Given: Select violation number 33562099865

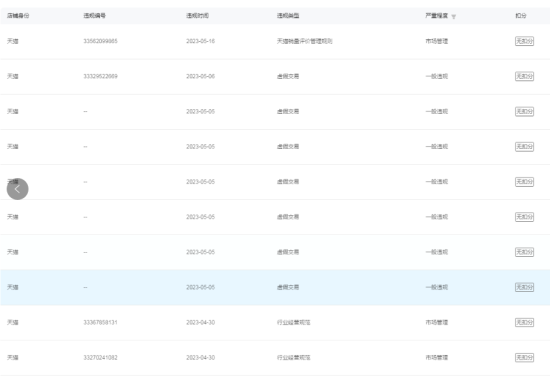Looking at the screenshot, I should point(100,41).
